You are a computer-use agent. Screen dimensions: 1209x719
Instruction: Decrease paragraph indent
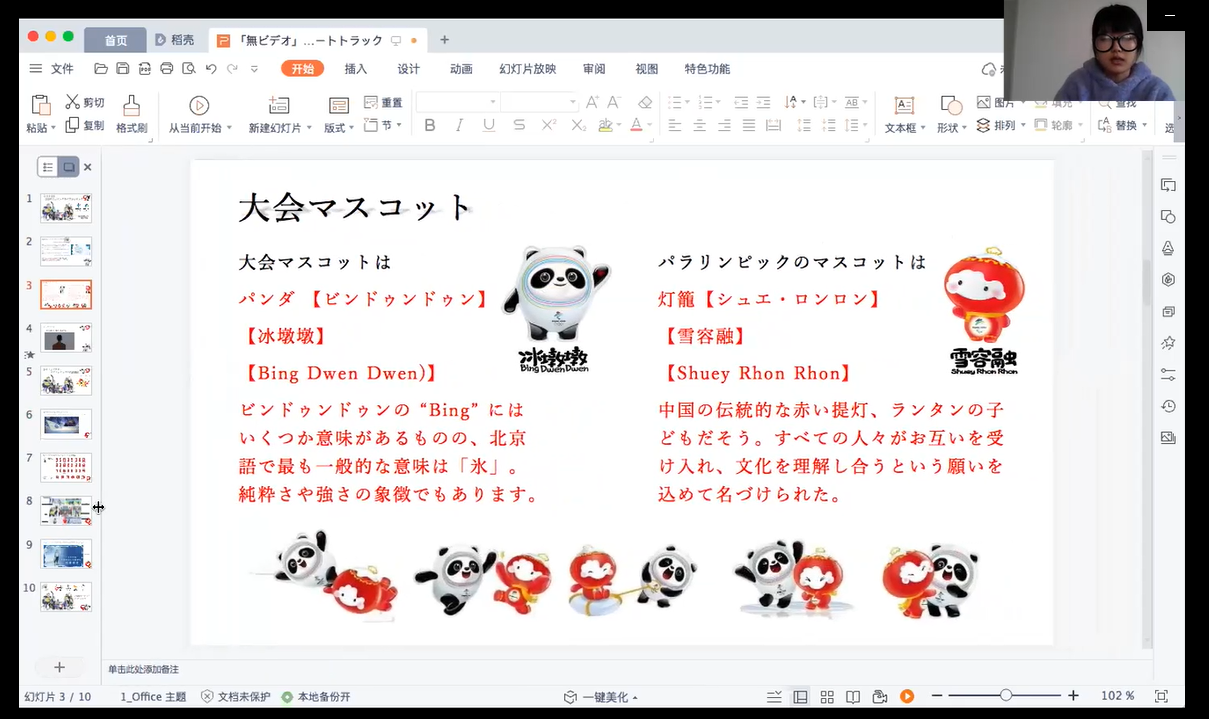[x=741, y=102]
